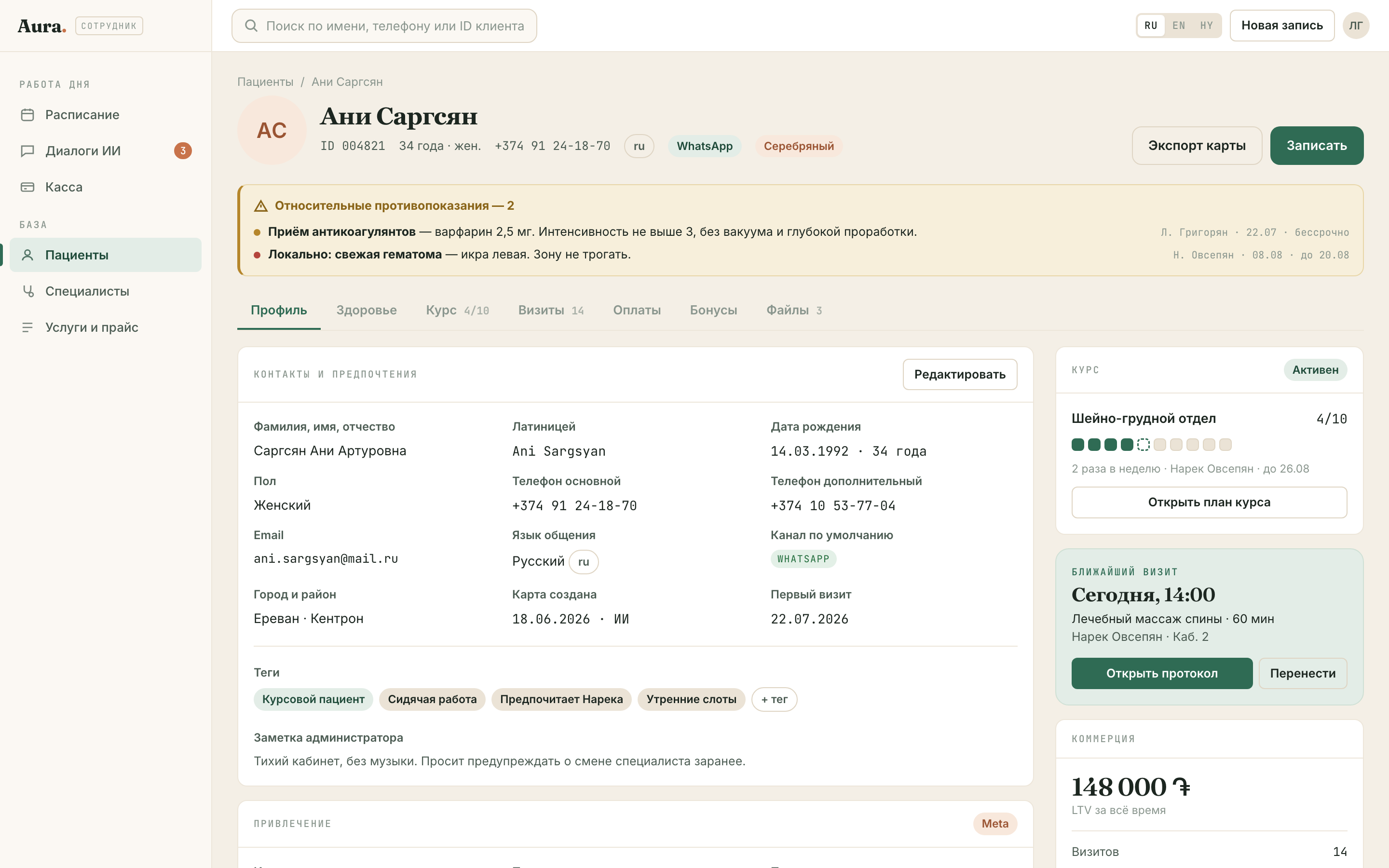Click Экспорт карты button
1389x868 pixels.
(1197, 146)
